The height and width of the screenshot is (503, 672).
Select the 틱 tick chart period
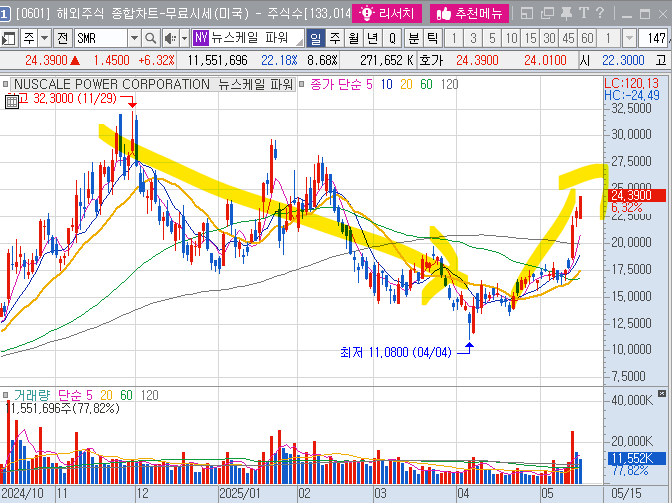click(433, 39)
